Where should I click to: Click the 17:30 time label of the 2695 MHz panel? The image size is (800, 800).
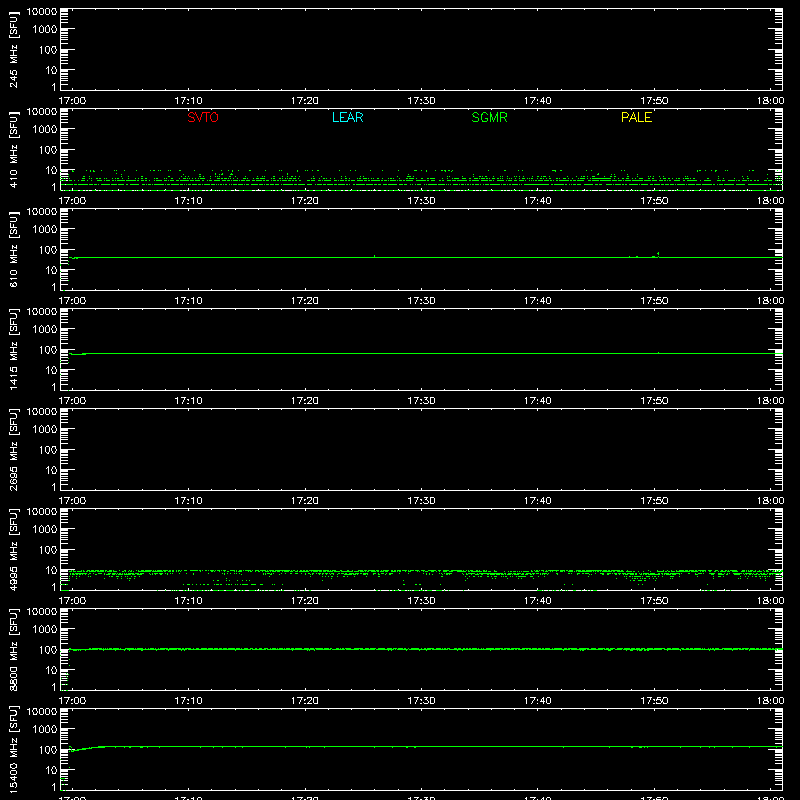click(x=421, y=501)
